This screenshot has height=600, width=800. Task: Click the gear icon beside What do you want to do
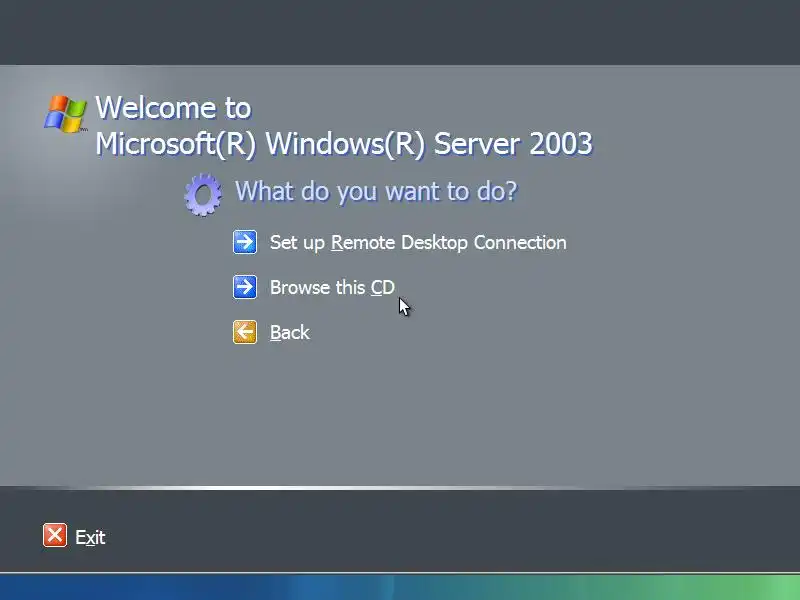tap(203, 194)
